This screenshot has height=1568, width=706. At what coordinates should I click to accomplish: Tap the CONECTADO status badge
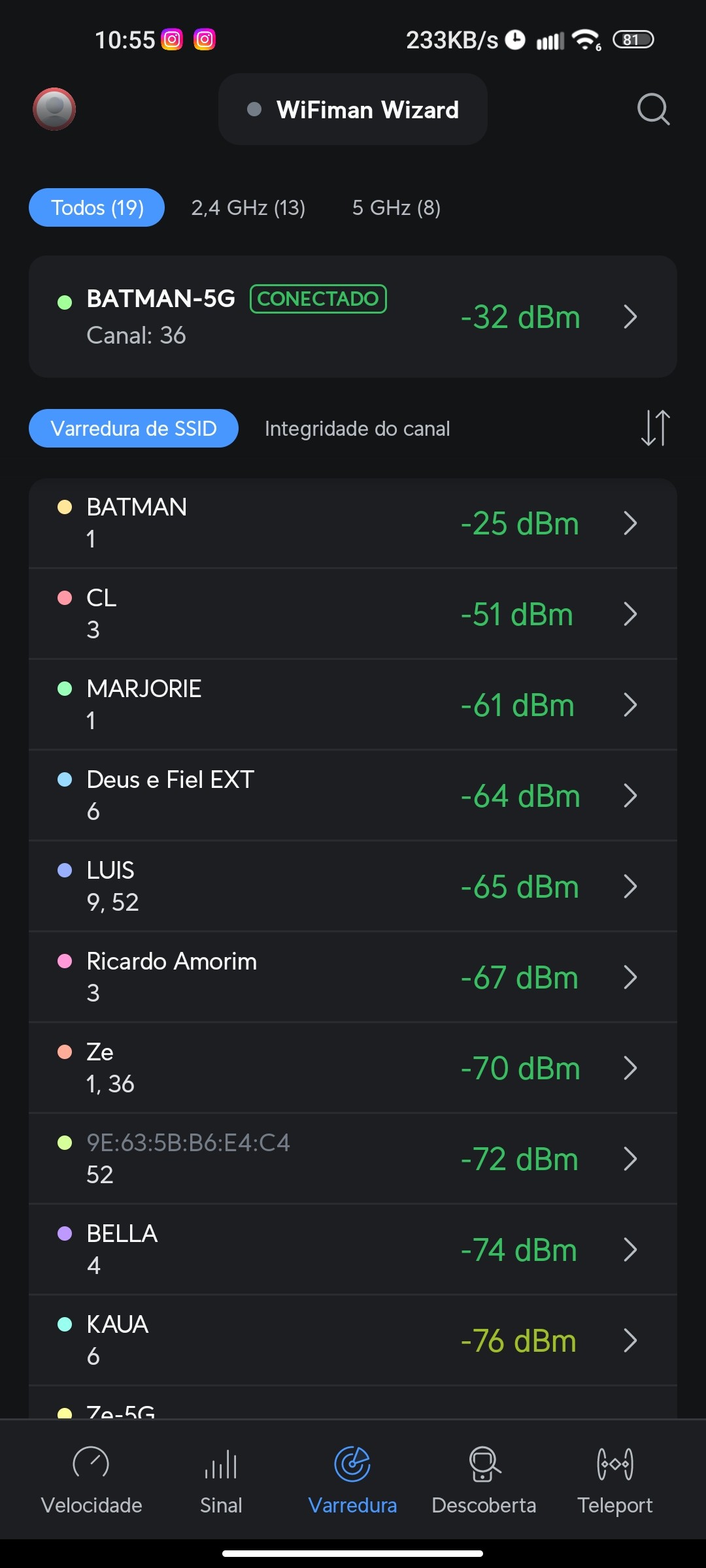(x=318, y=299)
